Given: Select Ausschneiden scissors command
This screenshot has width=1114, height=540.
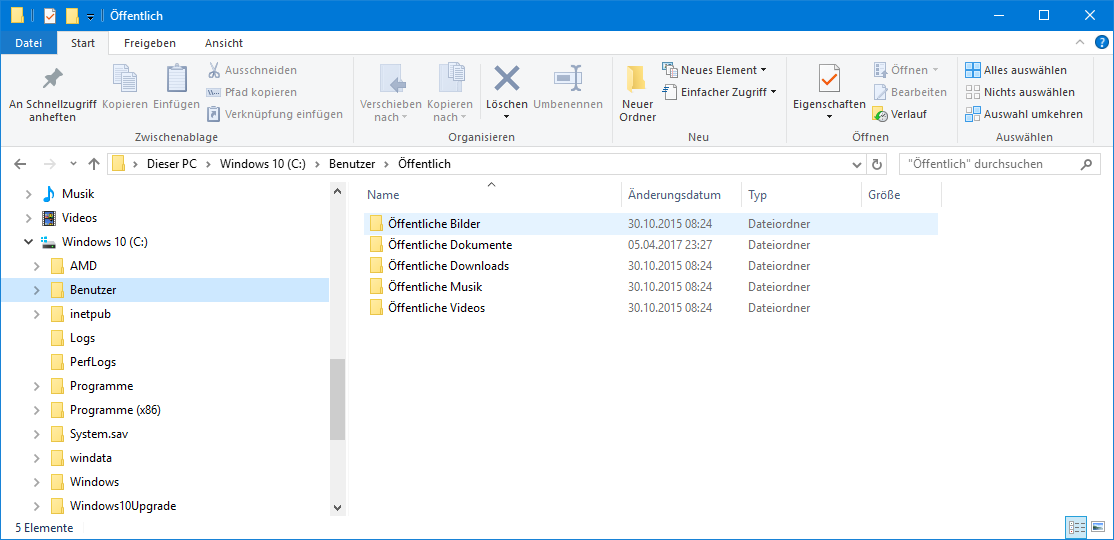Looking at the screenshot, I should click(252, 70).
